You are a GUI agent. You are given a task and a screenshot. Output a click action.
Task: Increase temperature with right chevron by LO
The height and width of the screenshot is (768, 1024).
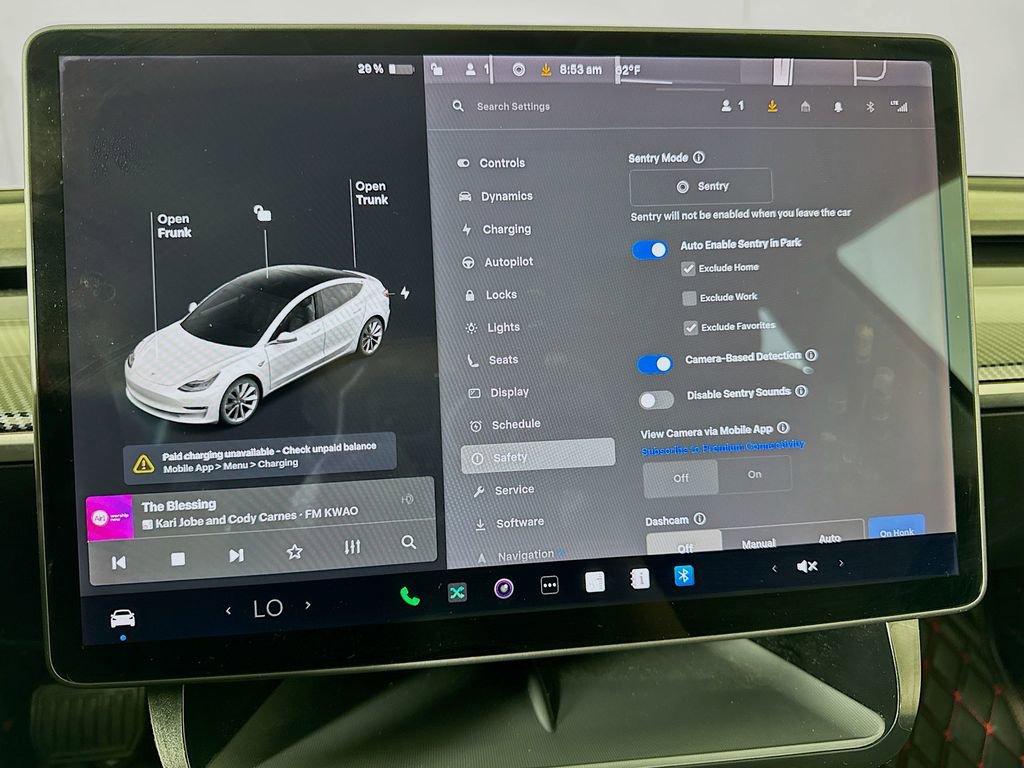tap(308, 605)
